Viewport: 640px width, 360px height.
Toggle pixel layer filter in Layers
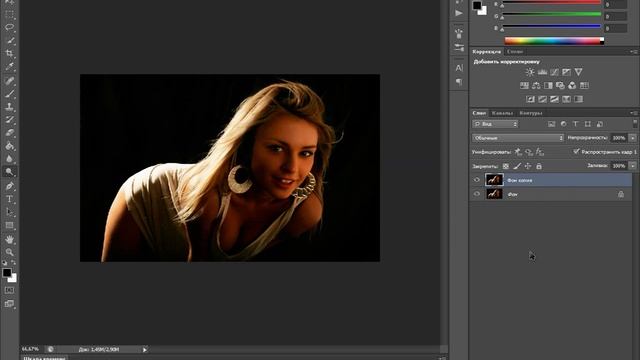(x=551, y=124)
